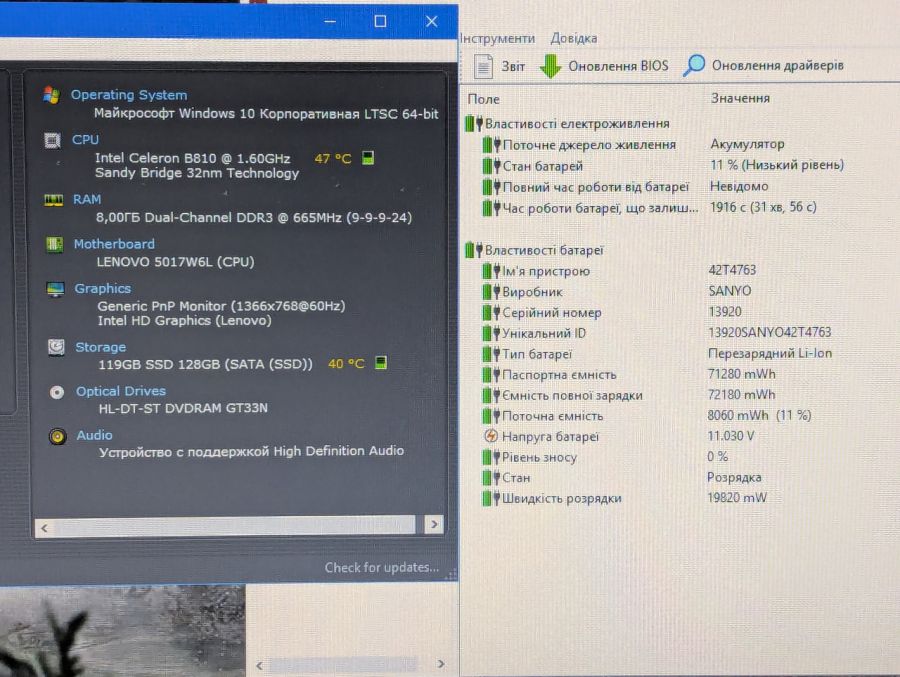900x677 pixels.
Task: Select the Ім'я пристрою row
Action: point(619,271)
